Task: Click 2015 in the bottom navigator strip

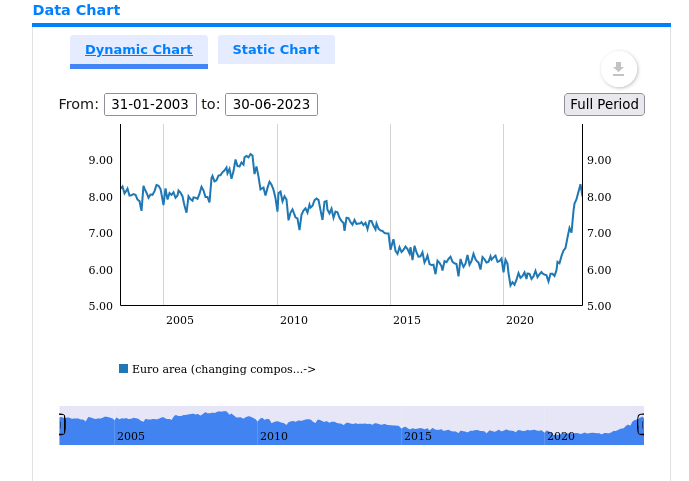Action: (x=418, y=436)
